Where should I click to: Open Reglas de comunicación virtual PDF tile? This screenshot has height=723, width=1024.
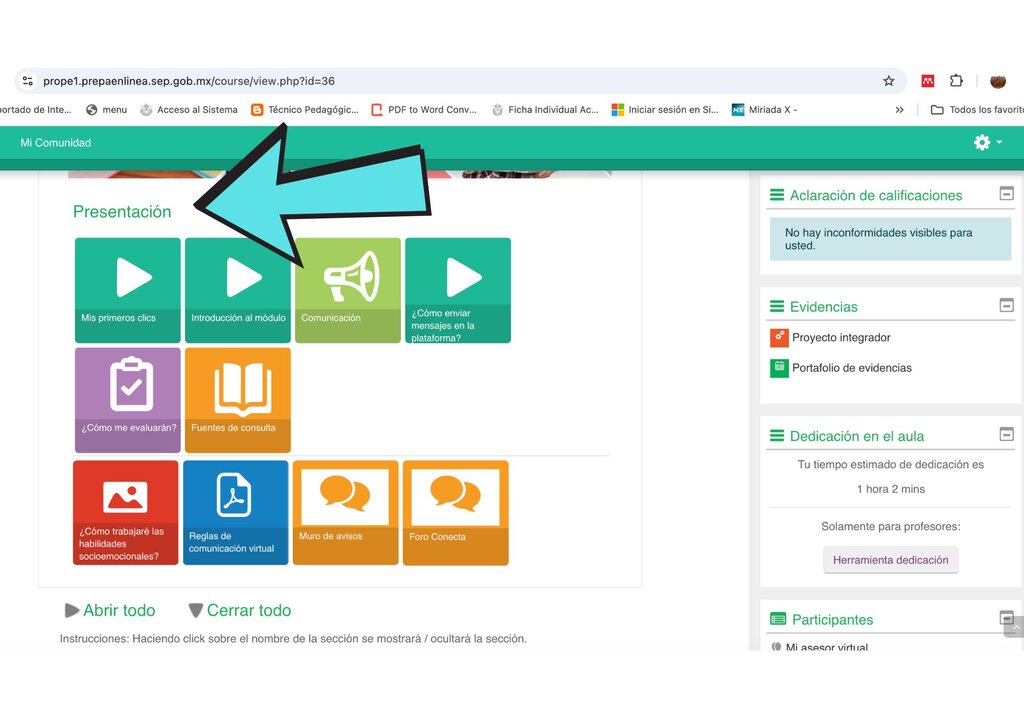(x=235, y=513)
